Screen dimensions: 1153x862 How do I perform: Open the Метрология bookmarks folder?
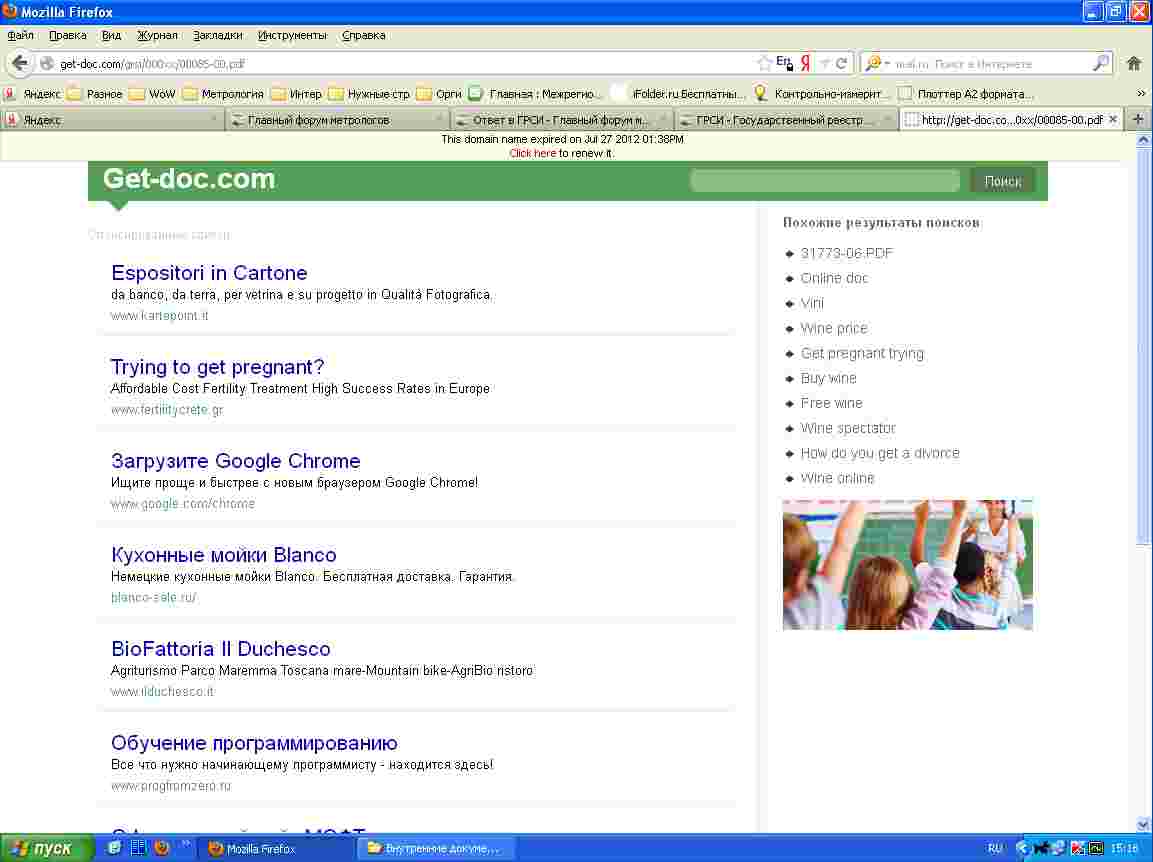tap(223, 94)
